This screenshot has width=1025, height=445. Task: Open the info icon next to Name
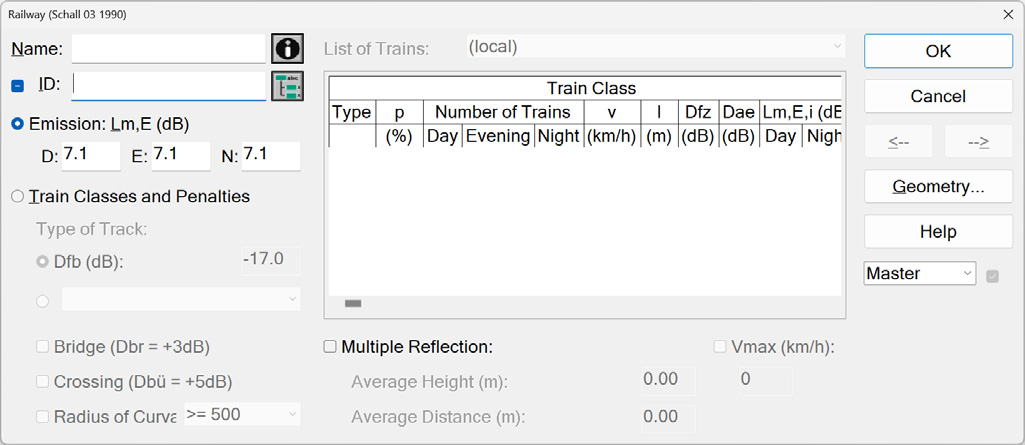coord(288,48)
